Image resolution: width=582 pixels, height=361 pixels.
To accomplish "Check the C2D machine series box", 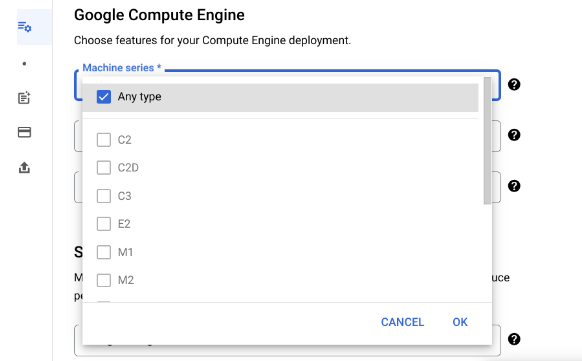I will pos(104,168).
